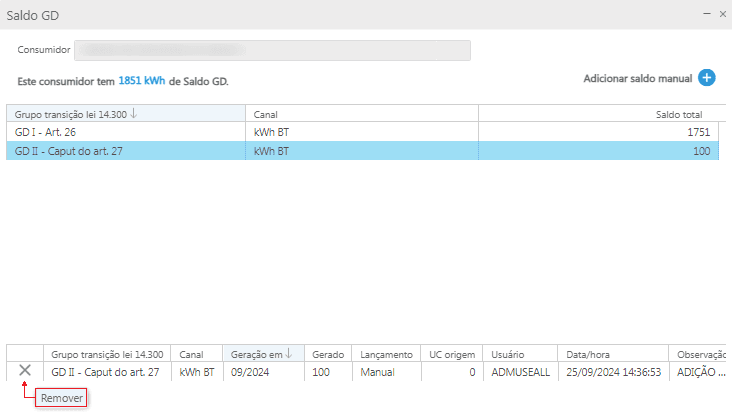Click the Consumidor input field
The height and width of the screenshot is (415, 732).
tap(272, 50)
